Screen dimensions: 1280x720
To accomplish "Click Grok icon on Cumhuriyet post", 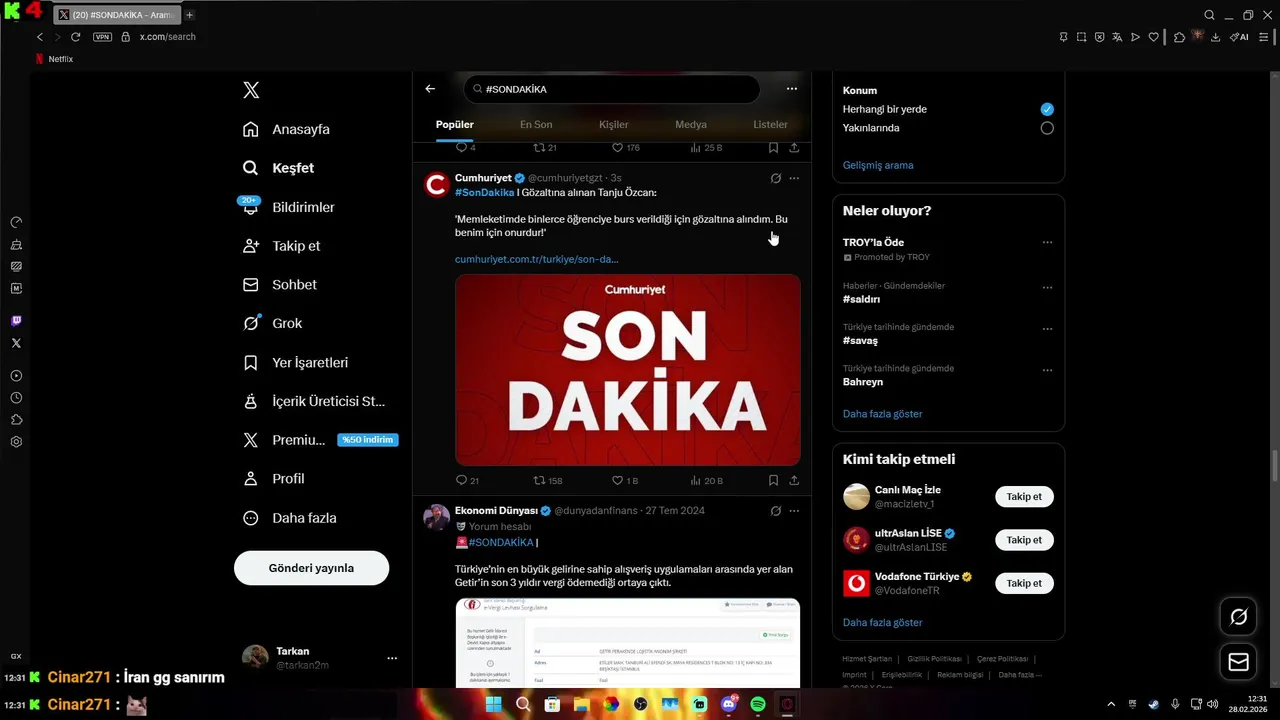I will (775, 178).
